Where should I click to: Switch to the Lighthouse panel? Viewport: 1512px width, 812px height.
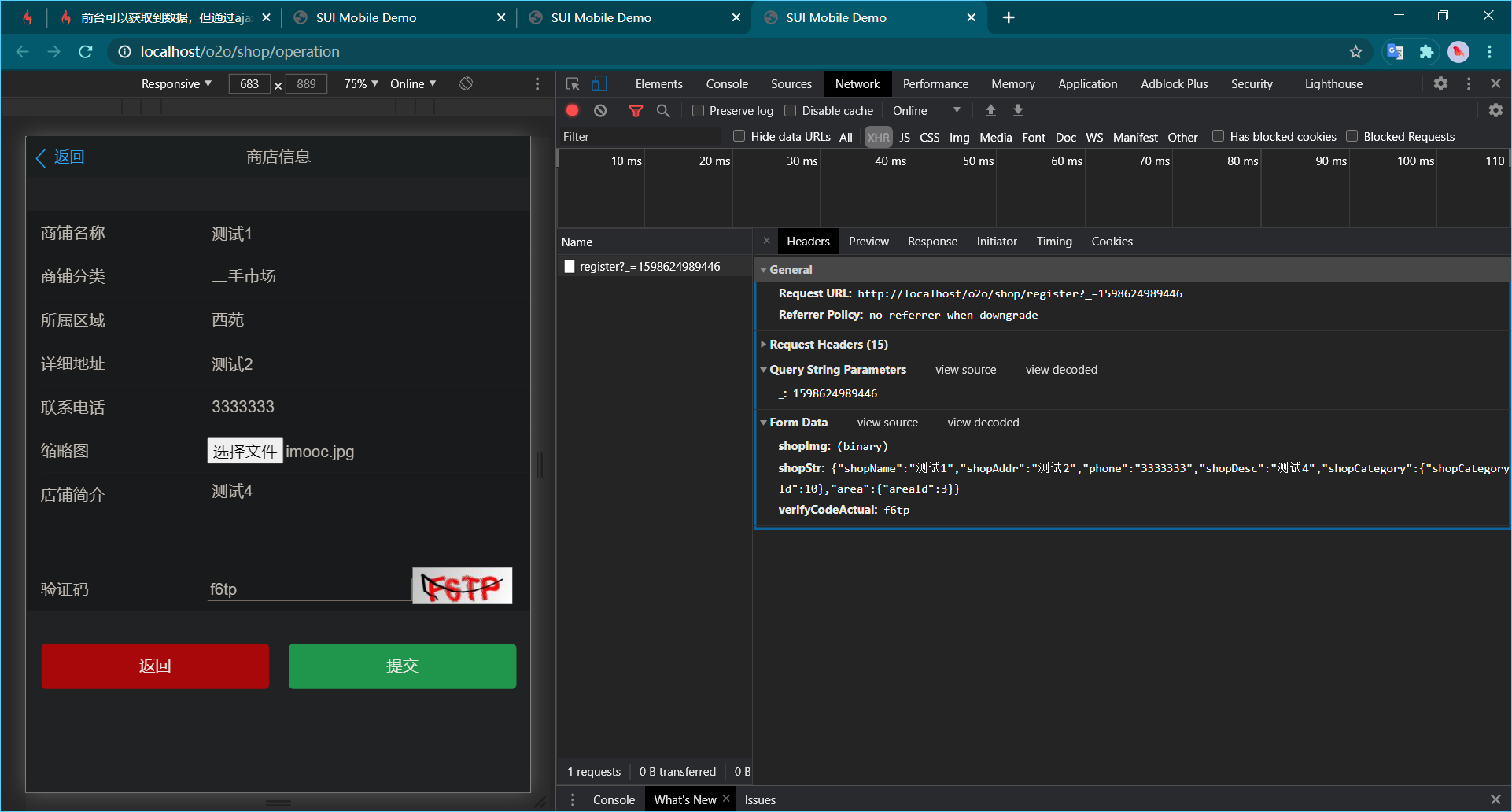click(1333, 83)
